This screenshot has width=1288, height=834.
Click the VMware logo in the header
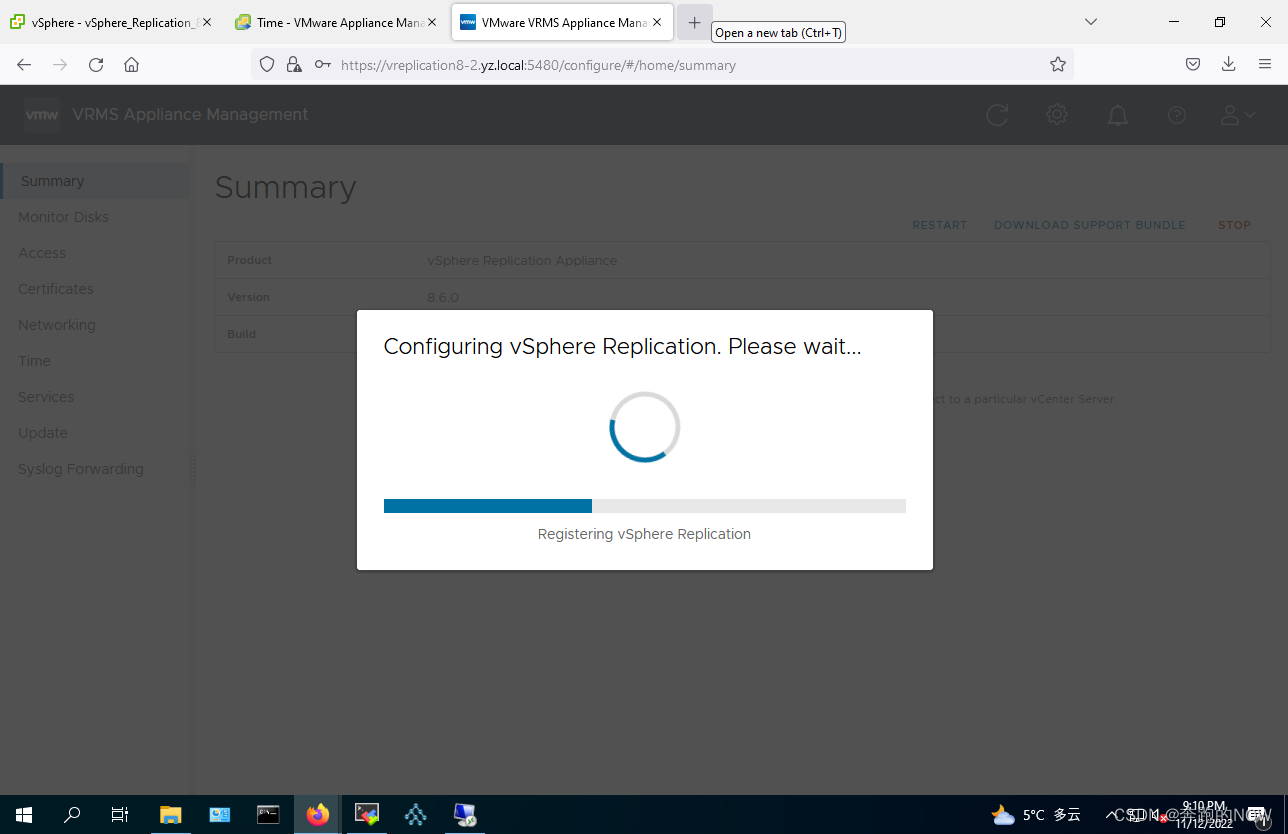[x=42, y=115]
